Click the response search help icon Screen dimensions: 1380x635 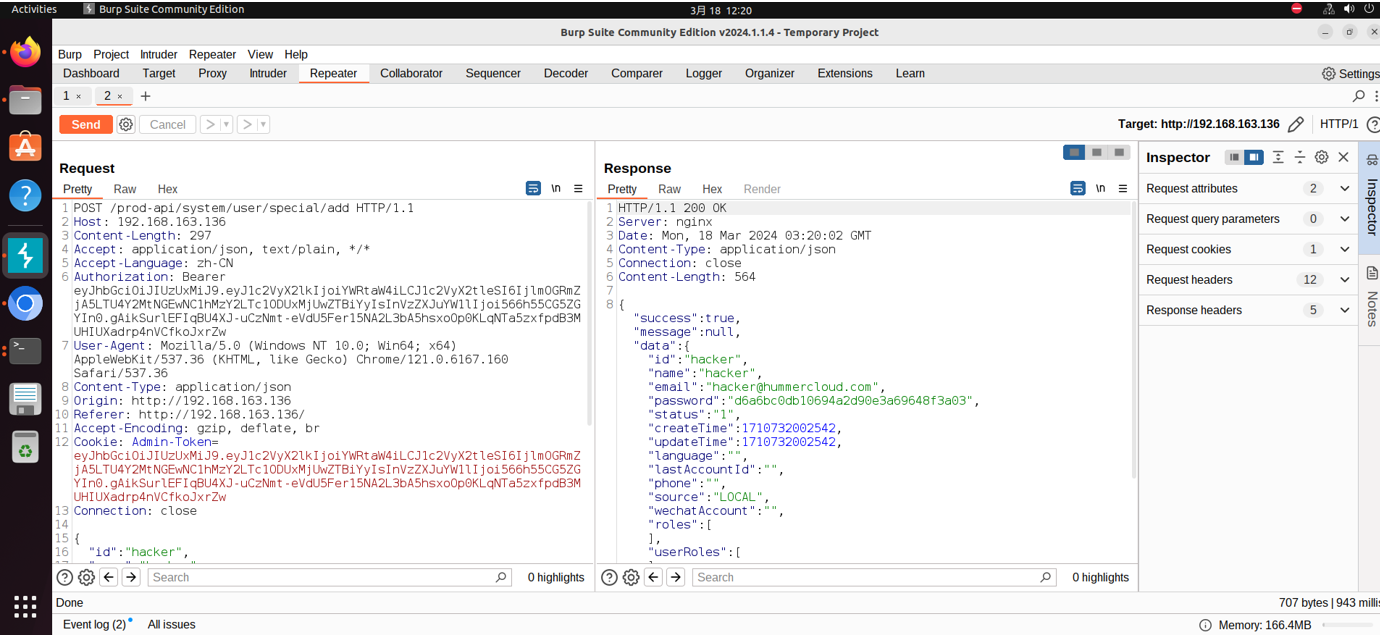point(609,577)
